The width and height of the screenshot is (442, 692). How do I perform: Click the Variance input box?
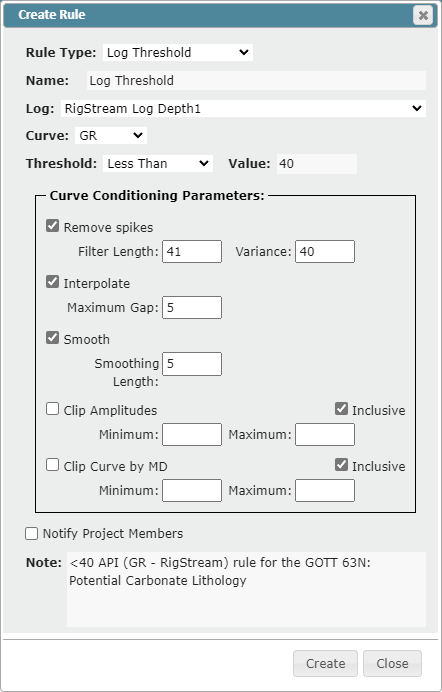[x=325, y=252]
